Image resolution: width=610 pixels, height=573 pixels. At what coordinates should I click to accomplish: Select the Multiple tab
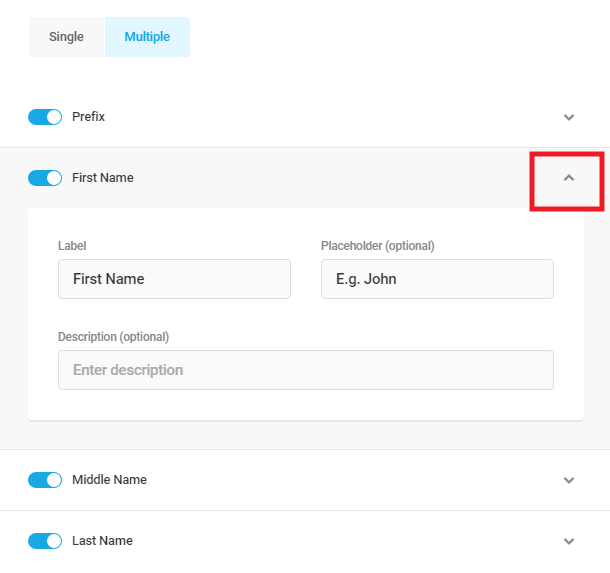(x=147, y=37)
